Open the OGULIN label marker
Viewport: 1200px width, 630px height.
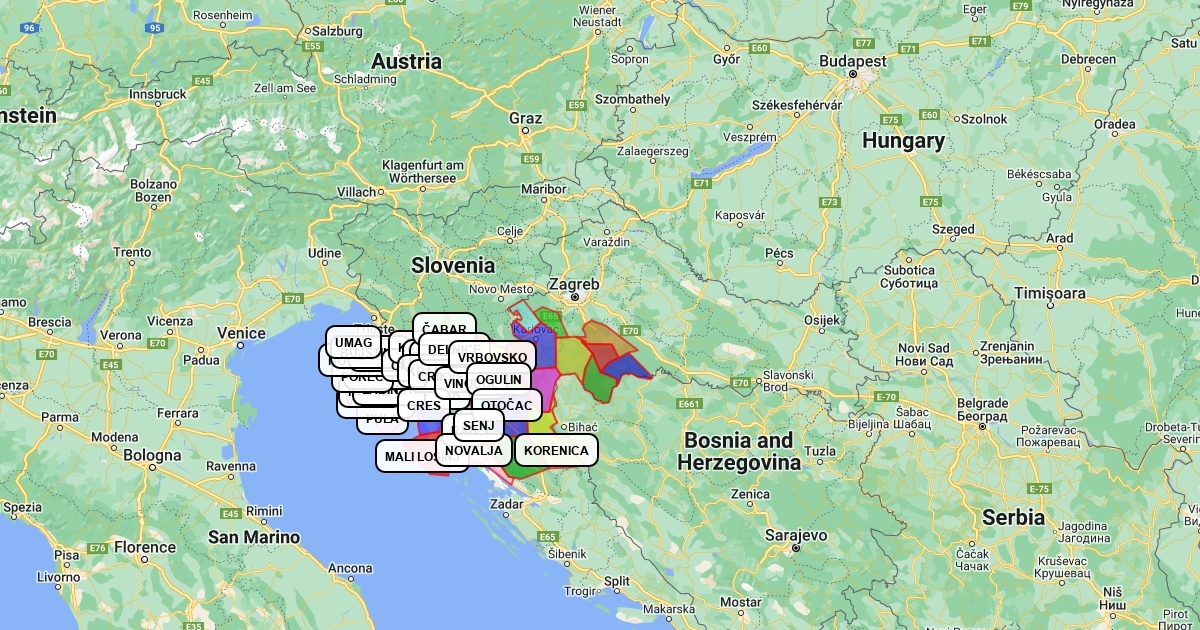498,379
